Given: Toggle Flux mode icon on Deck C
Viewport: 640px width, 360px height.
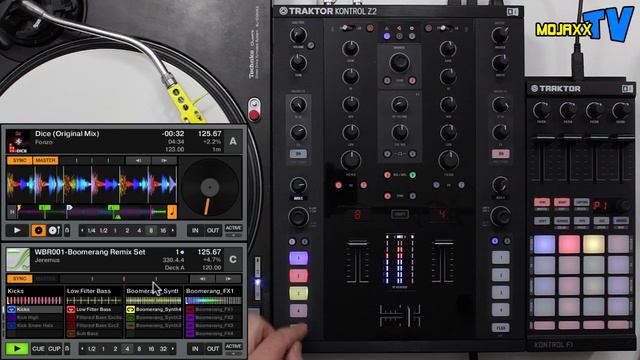Looking at the screenshot, I should click(x=67, y=349).
